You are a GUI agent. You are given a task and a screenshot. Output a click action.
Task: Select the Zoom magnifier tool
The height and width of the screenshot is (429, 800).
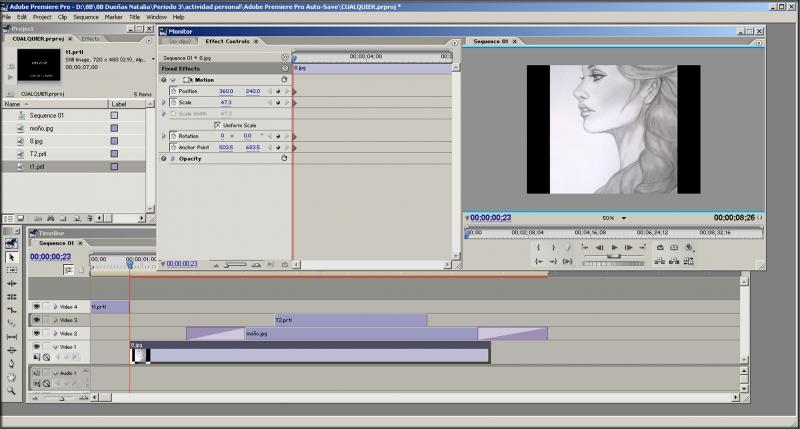click(11, 391)
